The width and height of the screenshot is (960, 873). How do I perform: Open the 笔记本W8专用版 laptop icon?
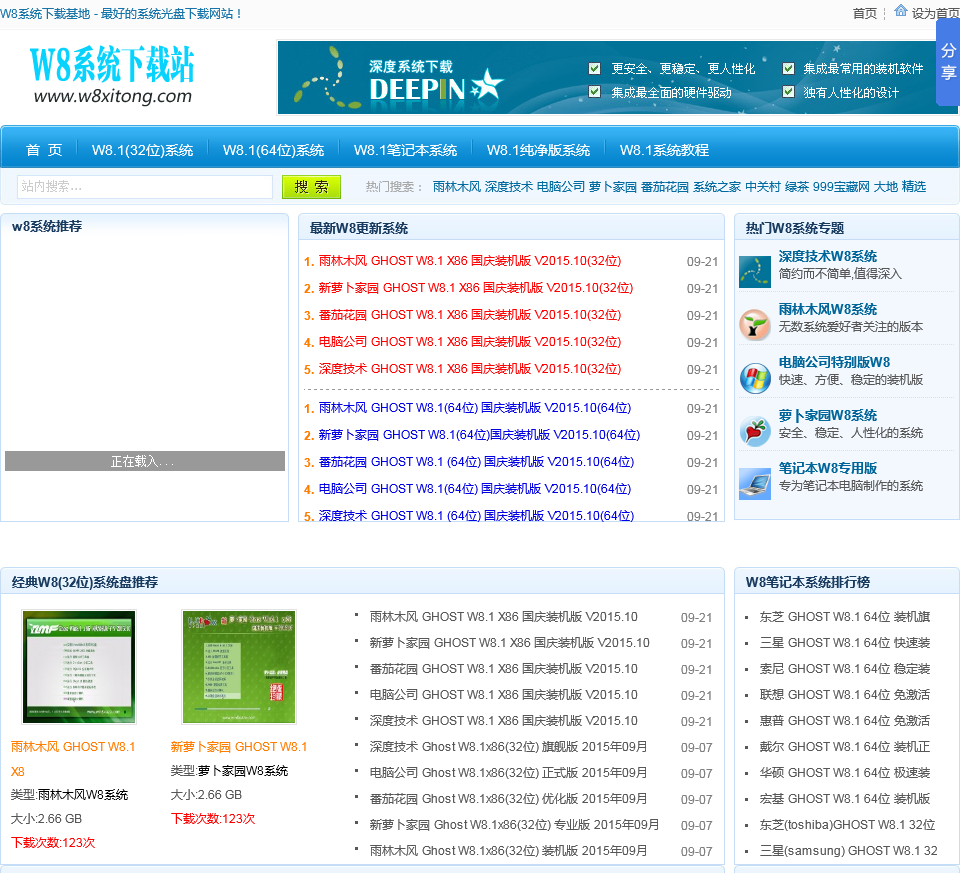coord(754,484)
